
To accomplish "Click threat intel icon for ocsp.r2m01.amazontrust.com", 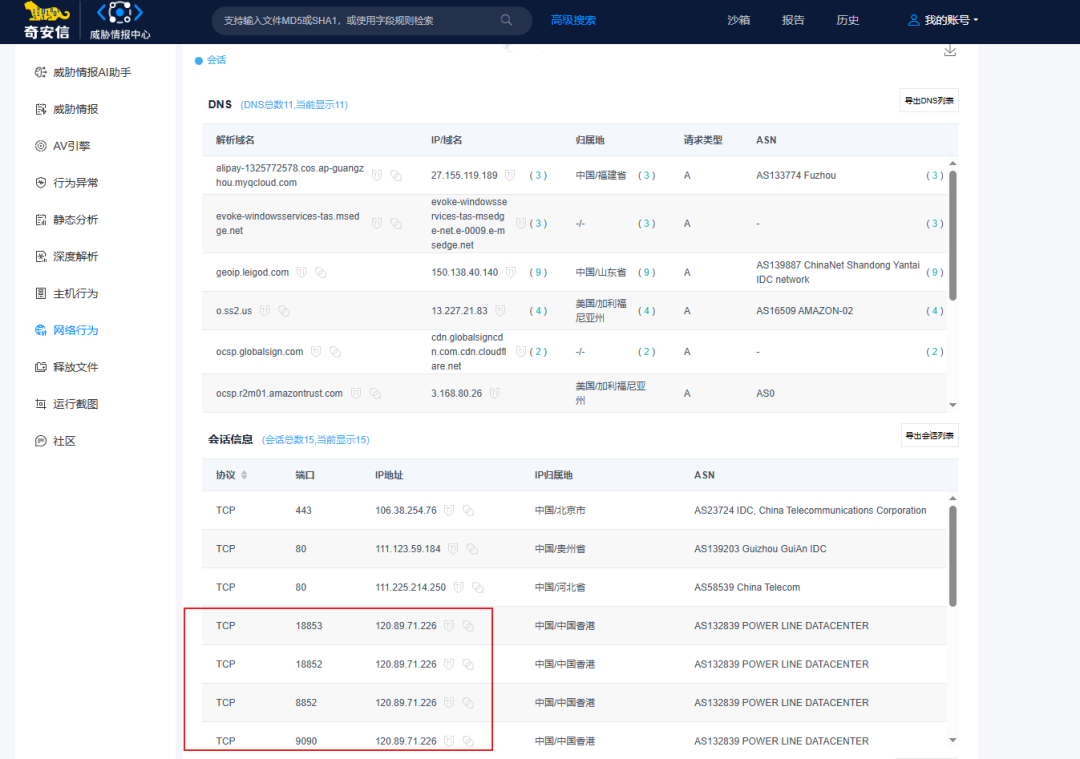I will pos(355,393).
